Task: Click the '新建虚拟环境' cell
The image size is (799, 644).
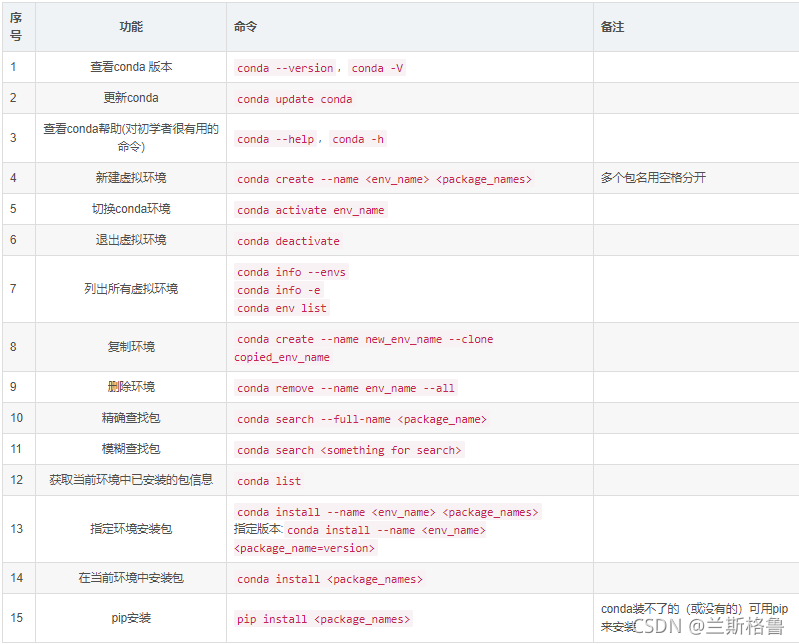Action: tap(131, 178)
